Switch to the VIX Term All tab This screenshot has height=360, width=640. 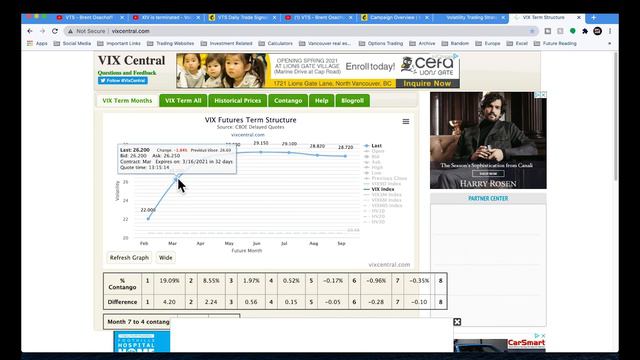click(x=183, y=100)
